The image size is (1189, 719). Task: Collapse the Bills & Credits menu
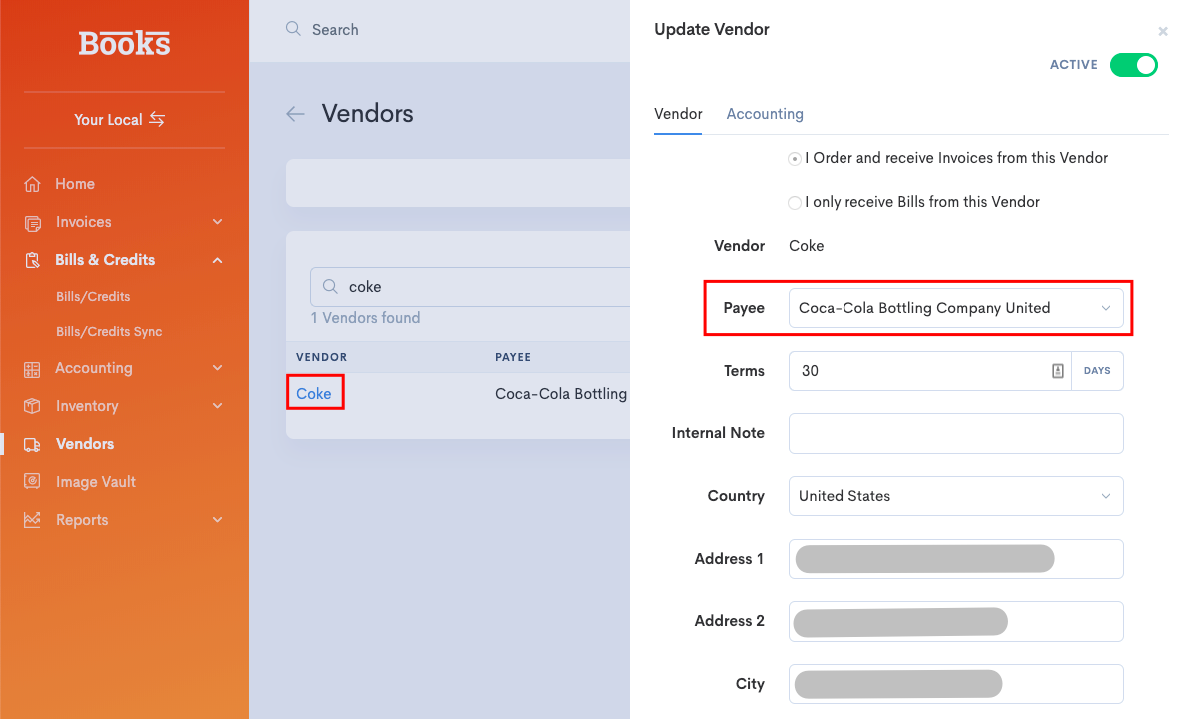pos(217,260)
